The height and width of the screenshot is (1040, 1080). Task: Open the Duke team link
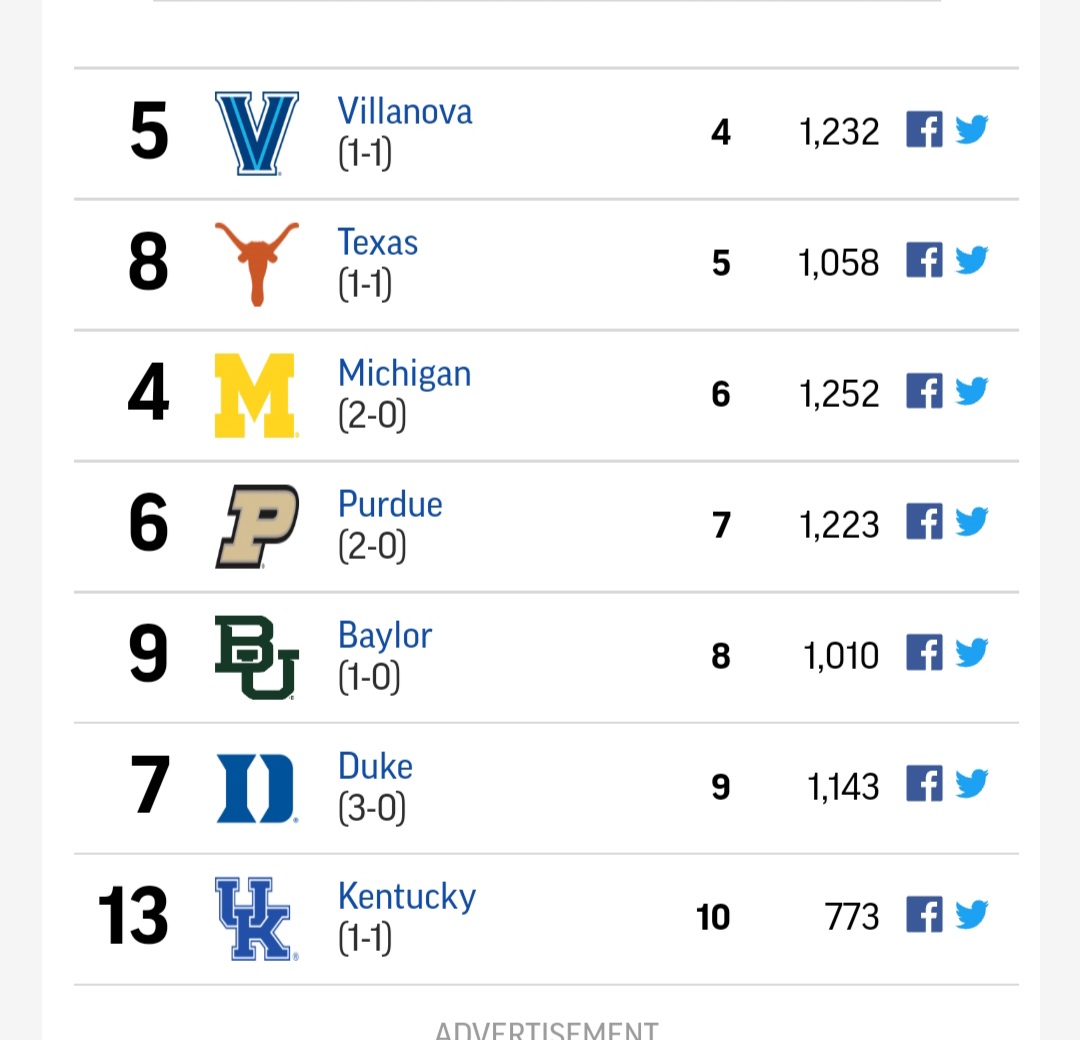tap(375, 766)
